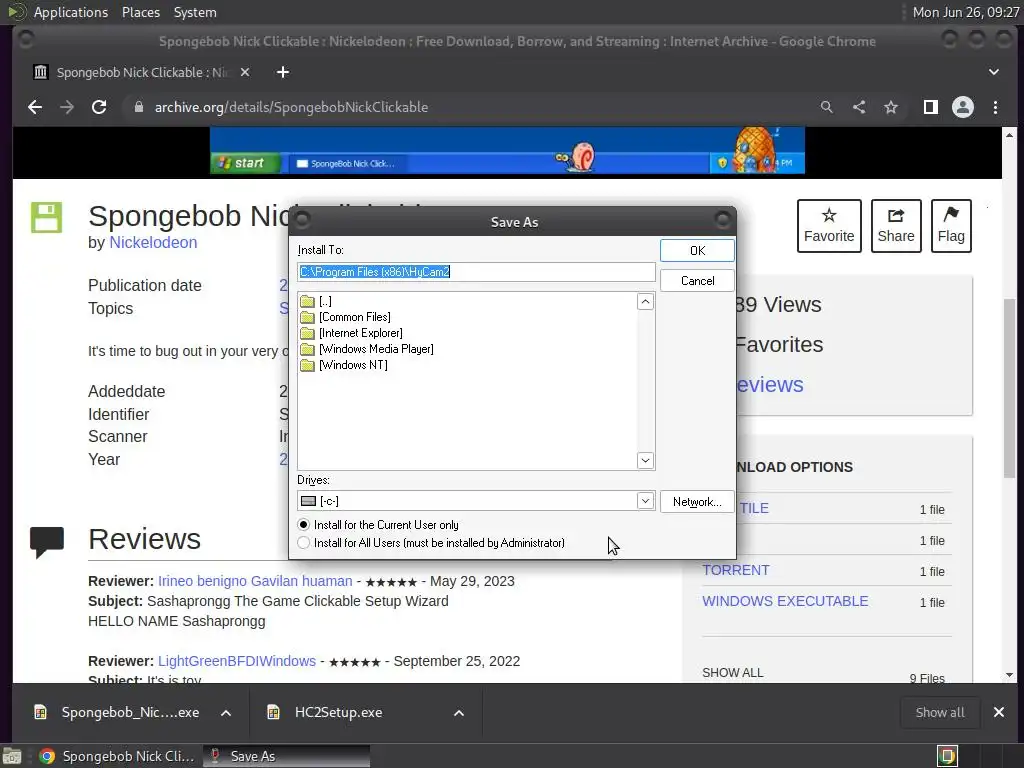Open Chrome profile avatar
This screenshot has height=768, width=1024.
point(963,107)
